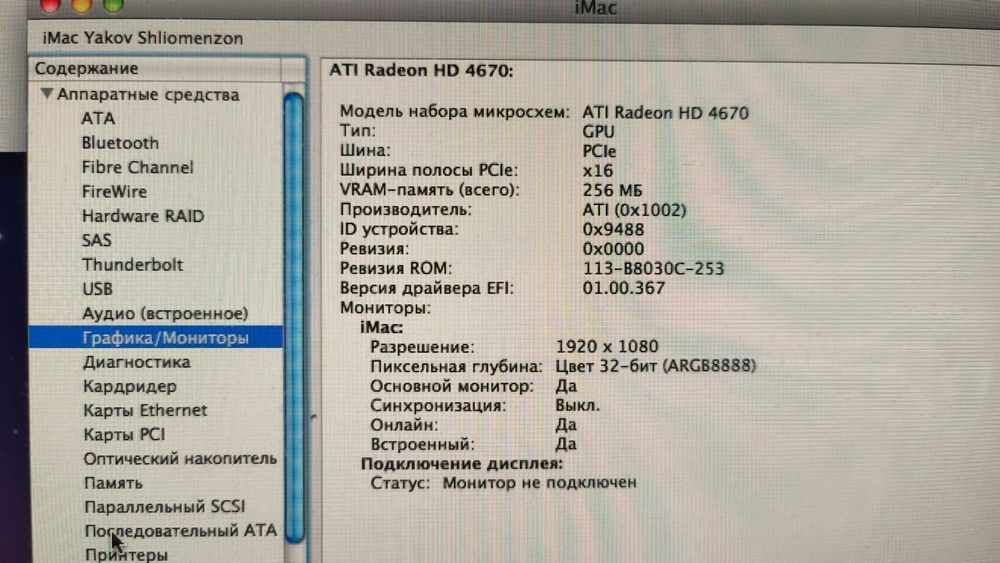The width and height of the screenshot is (1000, 563).
Task: Click the Цвет 32-бит (ARGB8888) value
Action: click(656, 365)
